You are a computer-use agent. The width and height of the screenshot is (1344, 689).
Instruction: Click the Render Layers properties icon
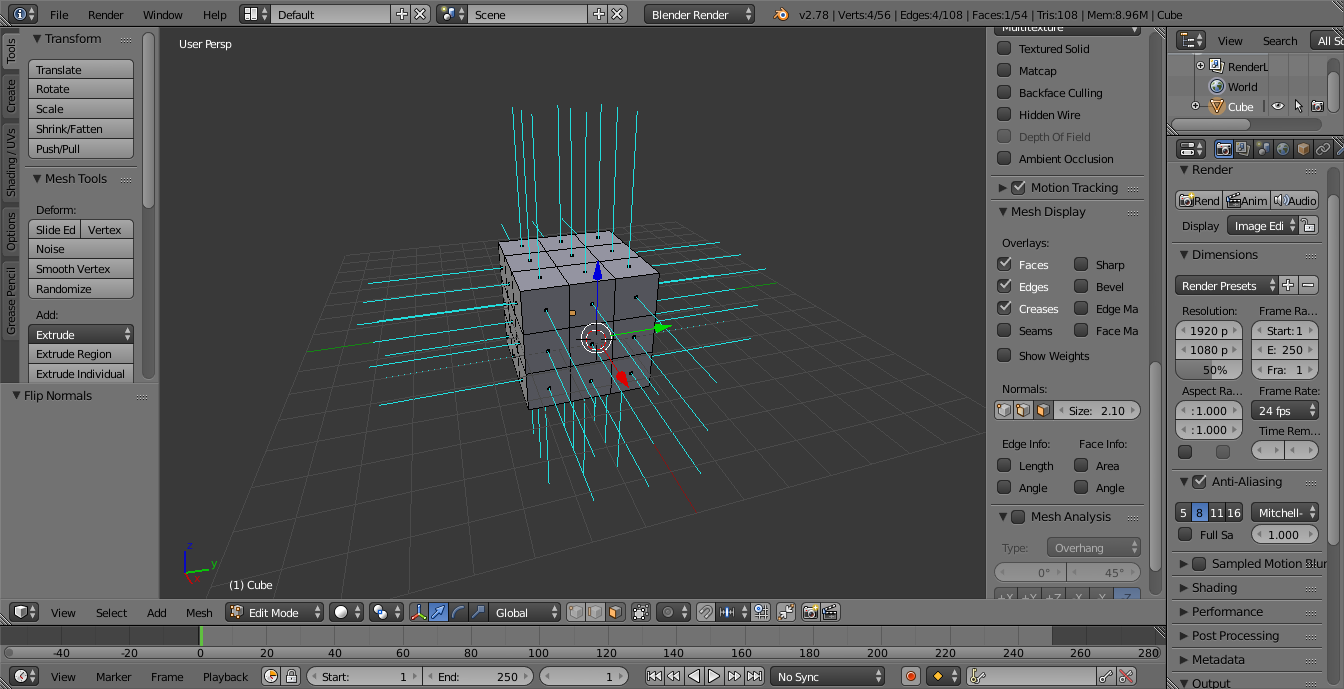(x=1243, y=149)
